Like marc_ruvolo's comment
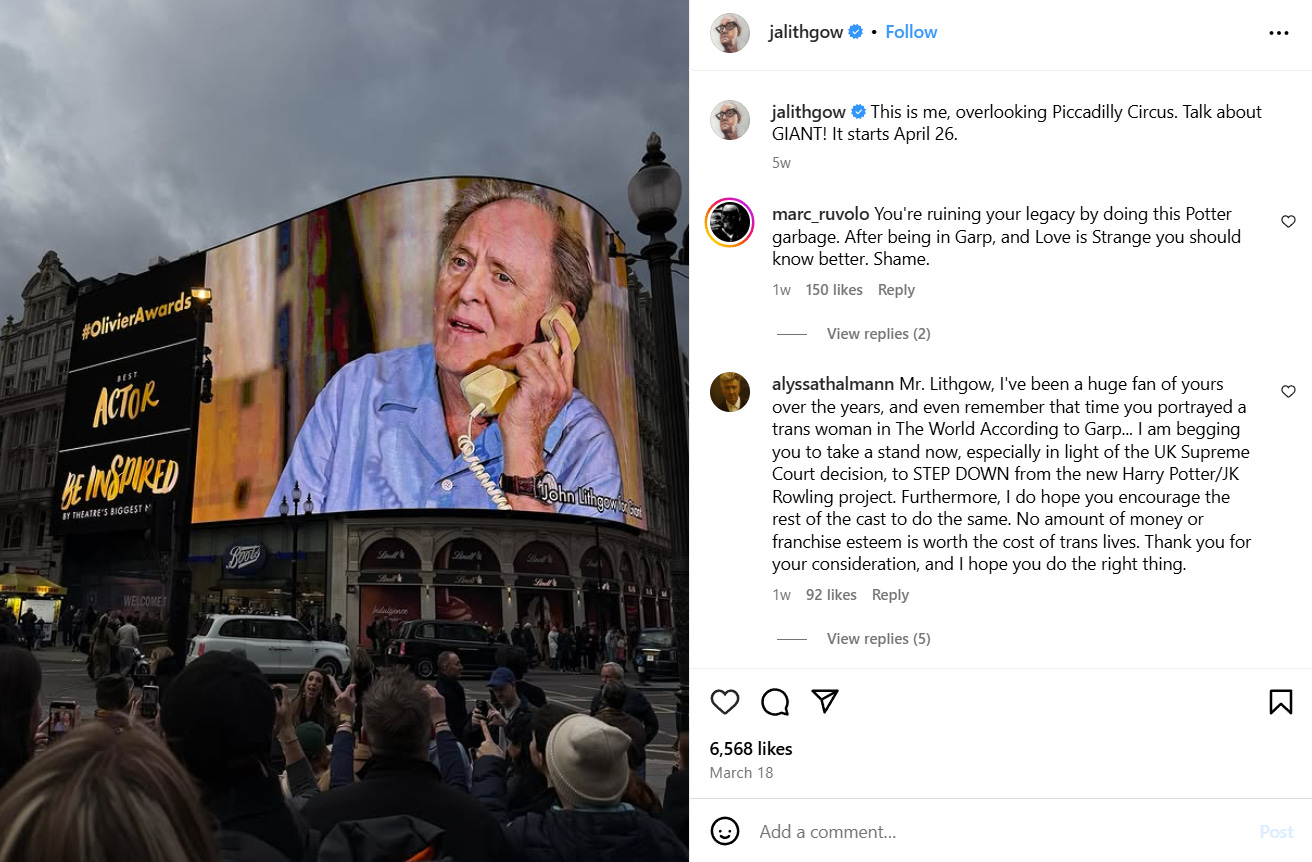 tap(1288, 222)
